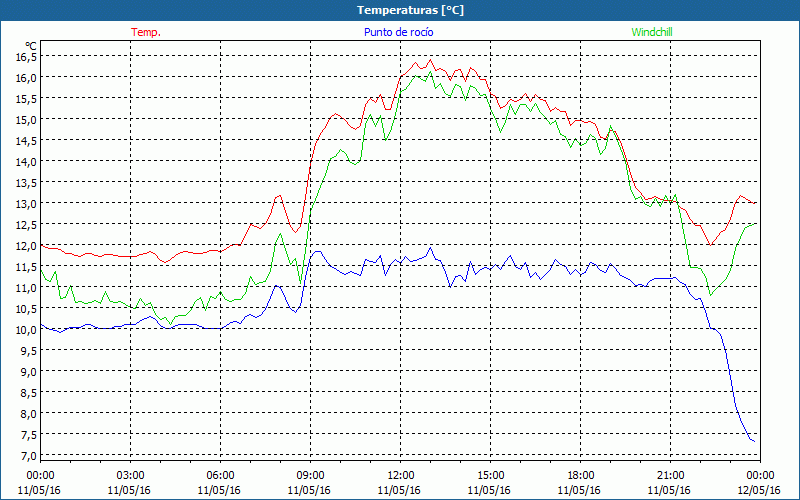Click the 9,5 y-axis value
The image size is (800, 500).
point(29,351)
